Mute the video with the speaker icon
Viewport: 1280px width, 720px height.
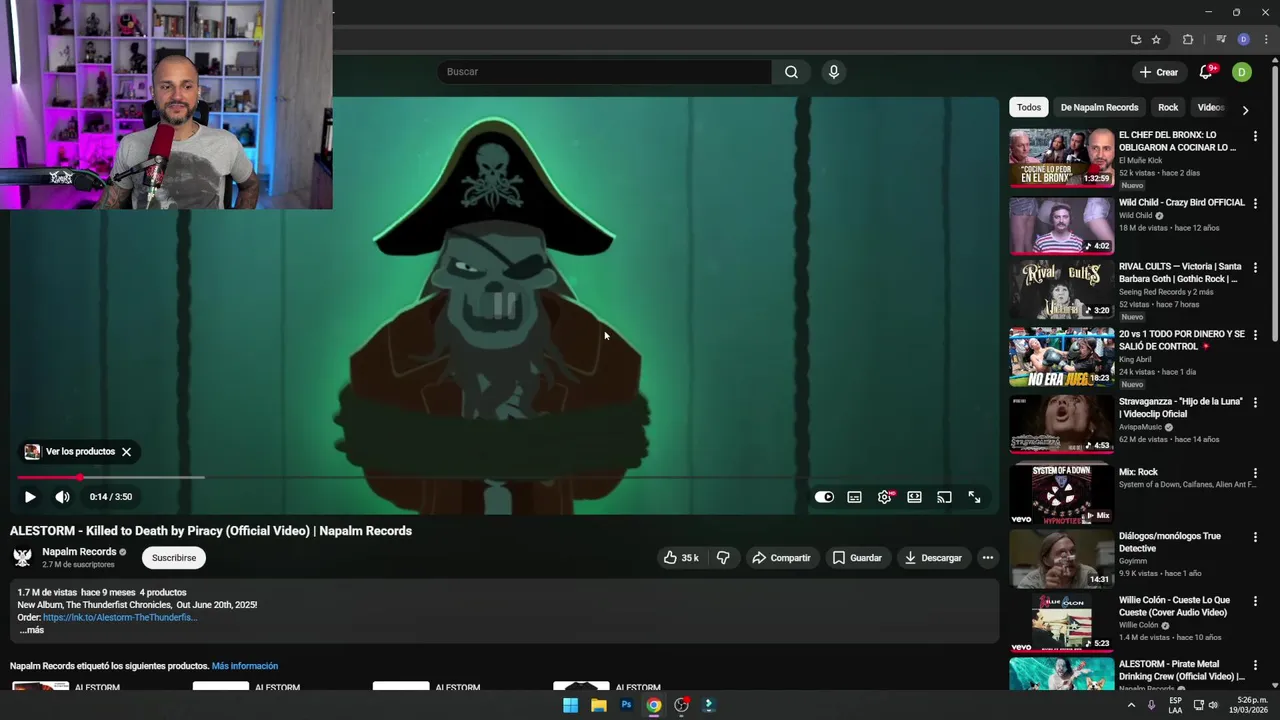click(62, 497)
